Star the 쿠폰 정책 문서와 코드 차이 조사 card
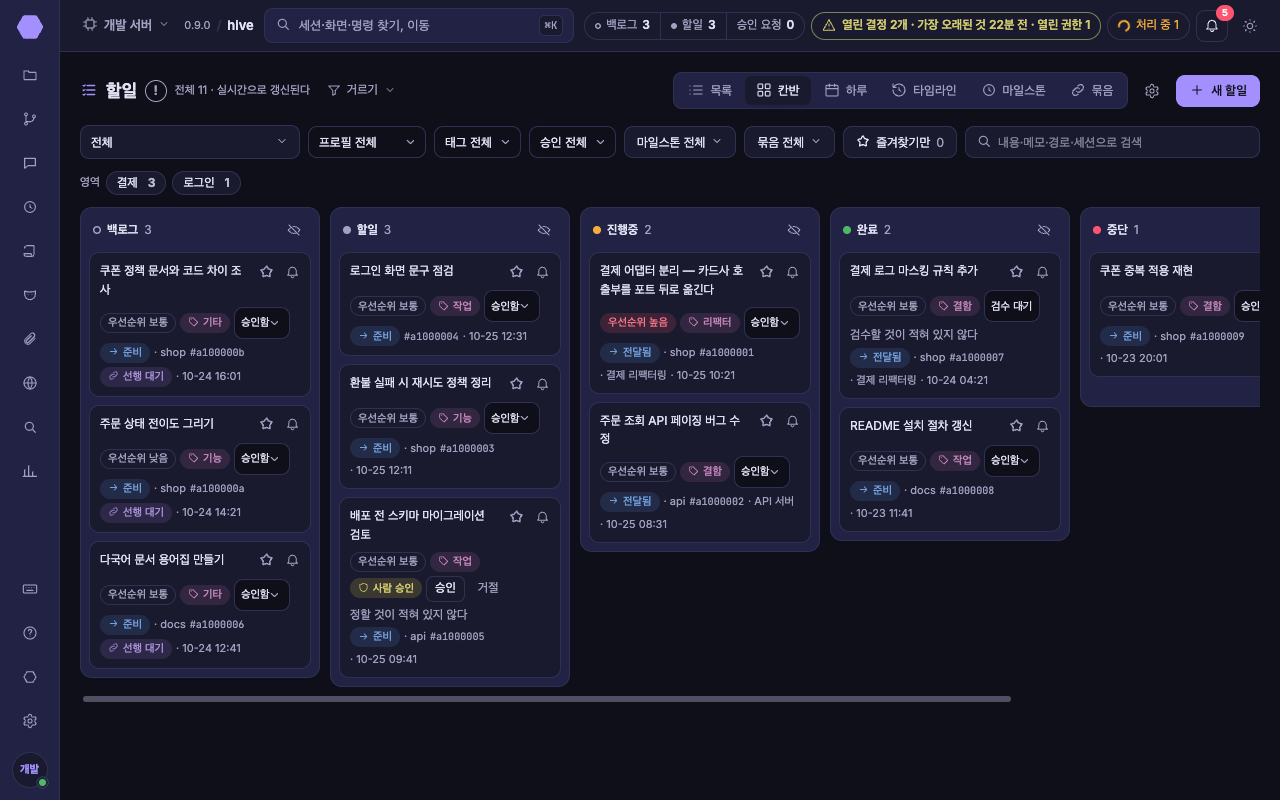This screenshot has height=800, width=1280. (266, 271)
